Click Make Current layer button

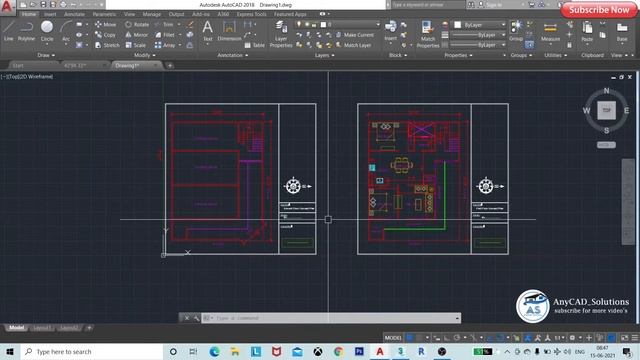(354, 35)
